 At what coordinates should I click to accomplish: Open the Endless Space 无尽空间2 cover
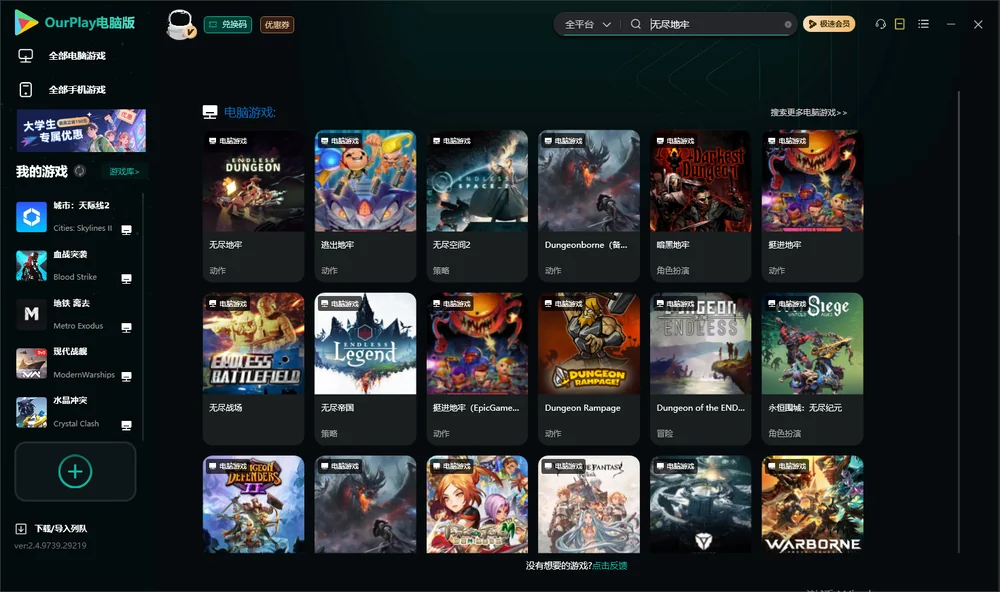(x=477, y=181)
